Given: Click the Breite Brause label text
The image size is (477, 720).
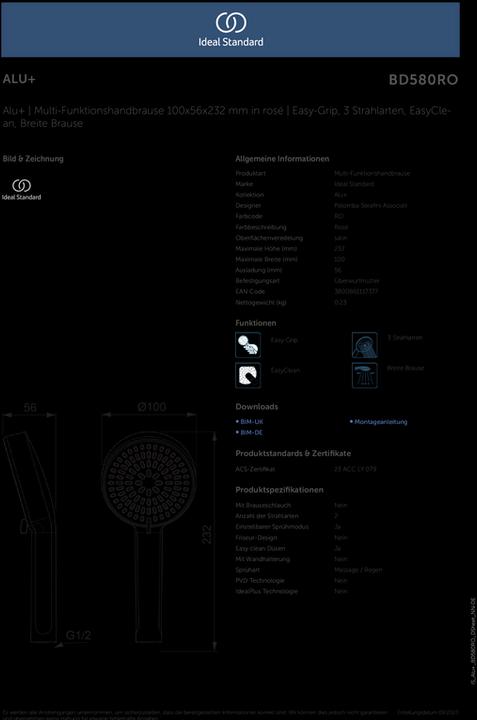Looking at the screenshot, I should [405, 368].
